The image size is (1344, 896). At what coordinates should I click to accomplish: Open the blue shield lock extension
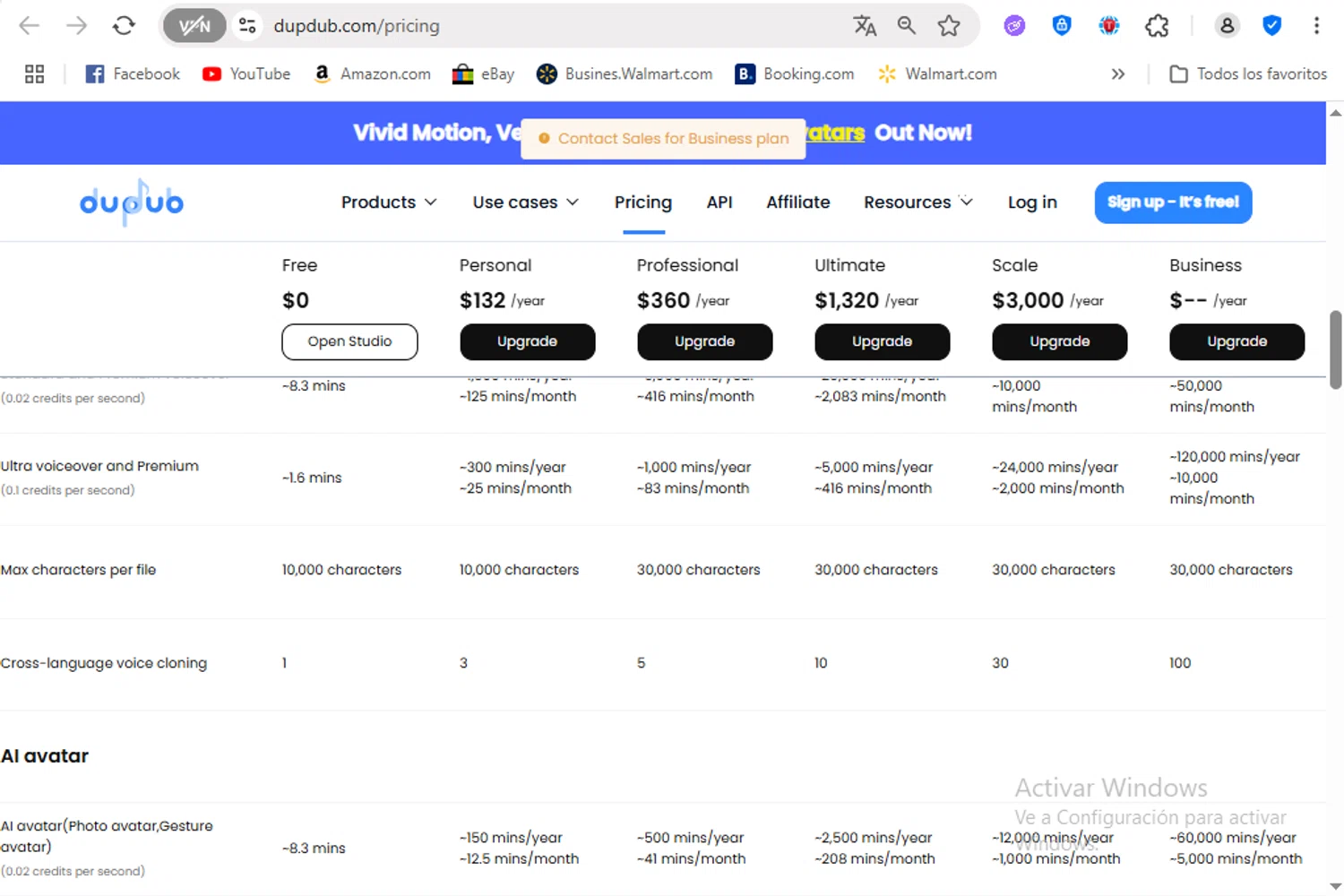(x=1062, y=26)
